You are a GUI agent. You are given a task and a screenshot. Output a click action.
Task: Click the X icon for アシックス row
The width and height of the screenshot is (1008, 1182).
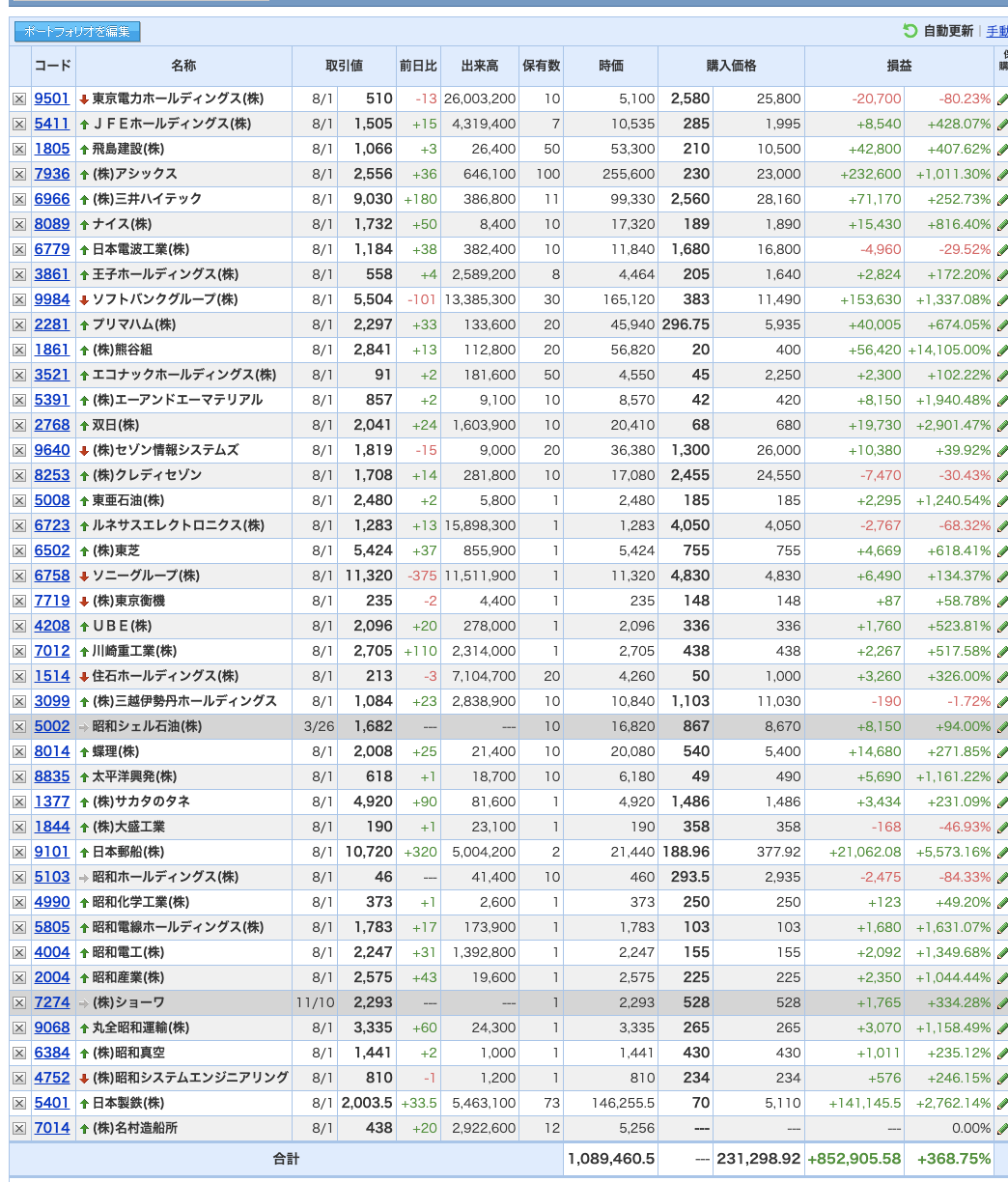click(19, 174)
